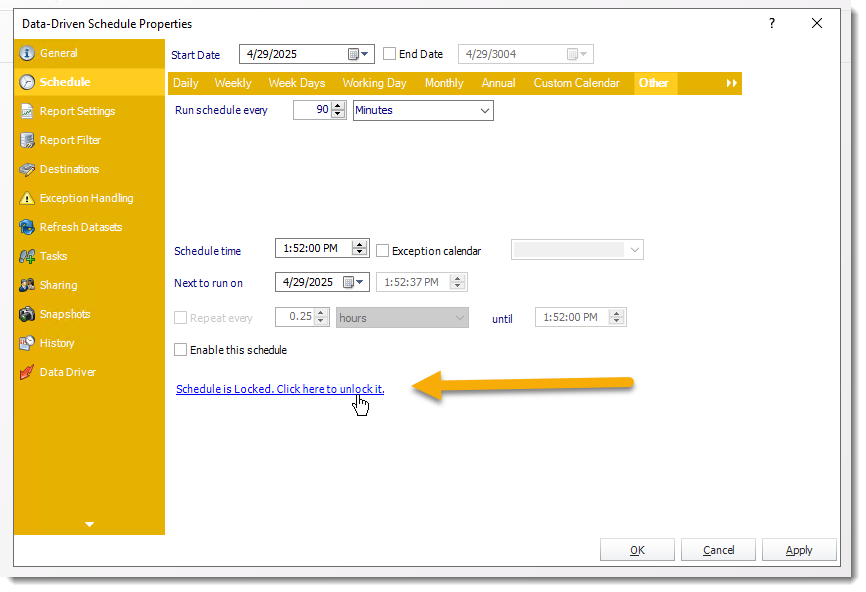866x592 pixels.
Task: Switch to the Daily tab
Action: pyautogui.click(x=186, y=83)
